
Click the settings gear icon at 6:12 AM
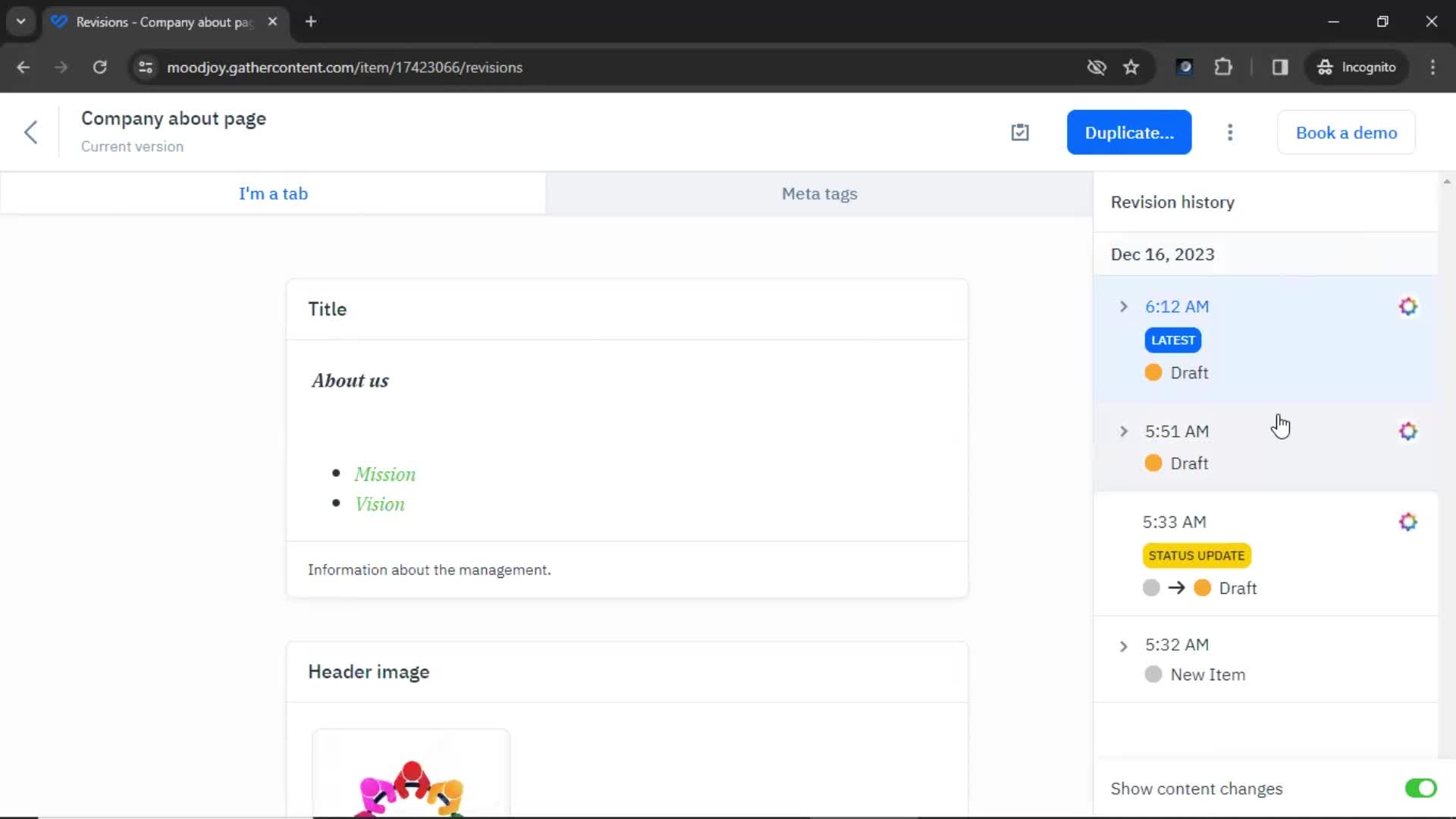[1408, 306]
